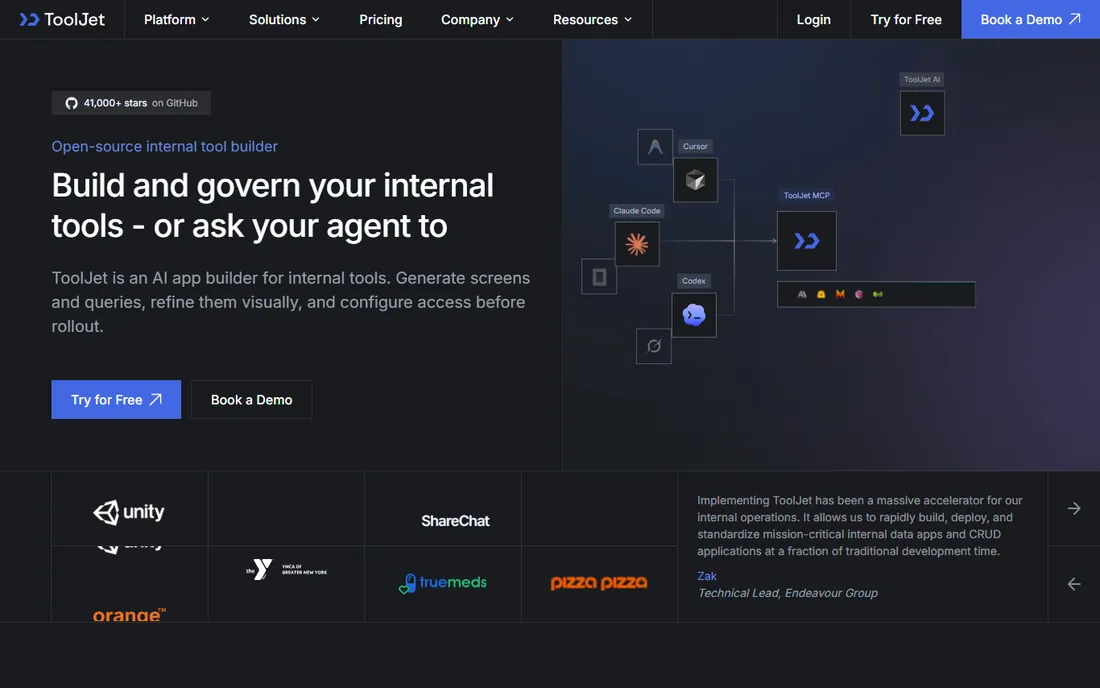Screen dimensions: 1100x688
Task: Click the arrow icon on header Book a Demo
Action: (x=1074, y=19)
